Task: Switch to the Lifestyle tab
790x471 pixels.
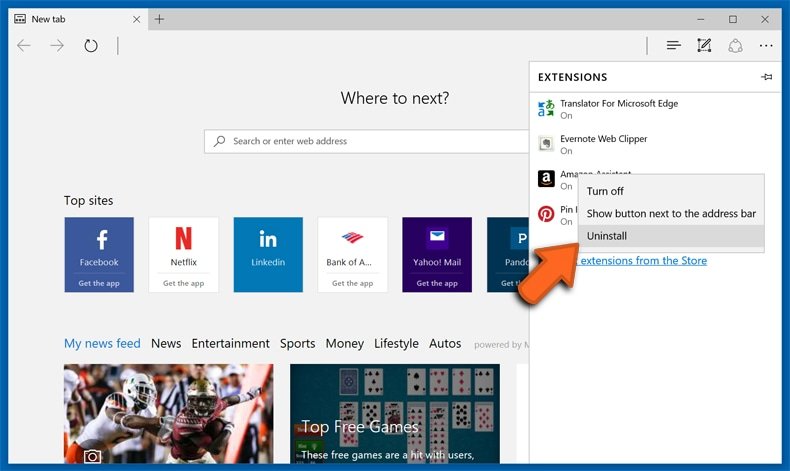Action: (x=397, y=344)
